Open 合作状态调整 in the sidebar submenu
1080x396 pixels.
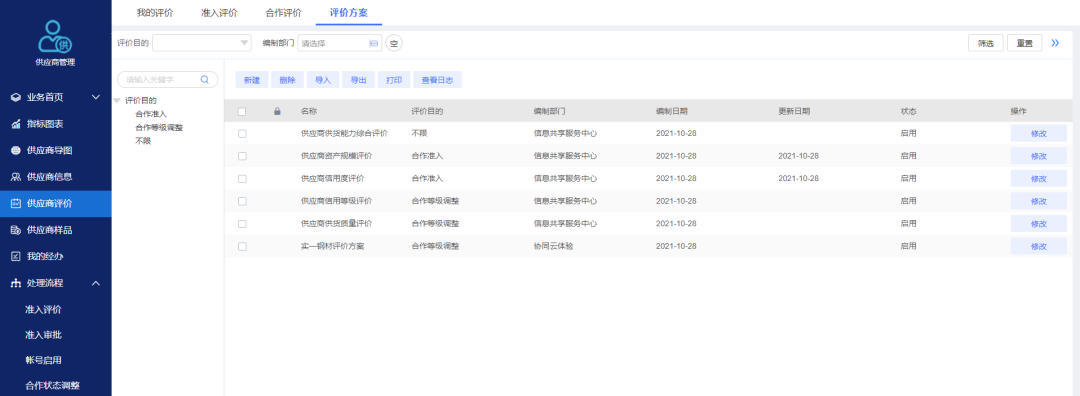pos(52,385)
